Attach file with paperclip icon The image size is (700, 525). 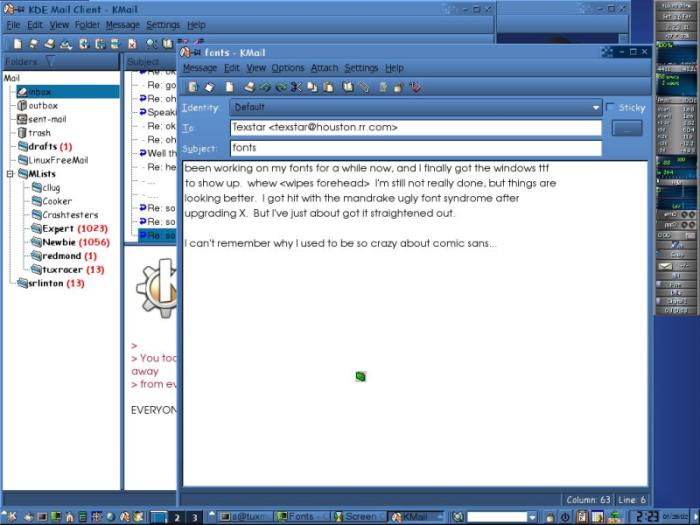pyautogui.click(x=364, y=87)
